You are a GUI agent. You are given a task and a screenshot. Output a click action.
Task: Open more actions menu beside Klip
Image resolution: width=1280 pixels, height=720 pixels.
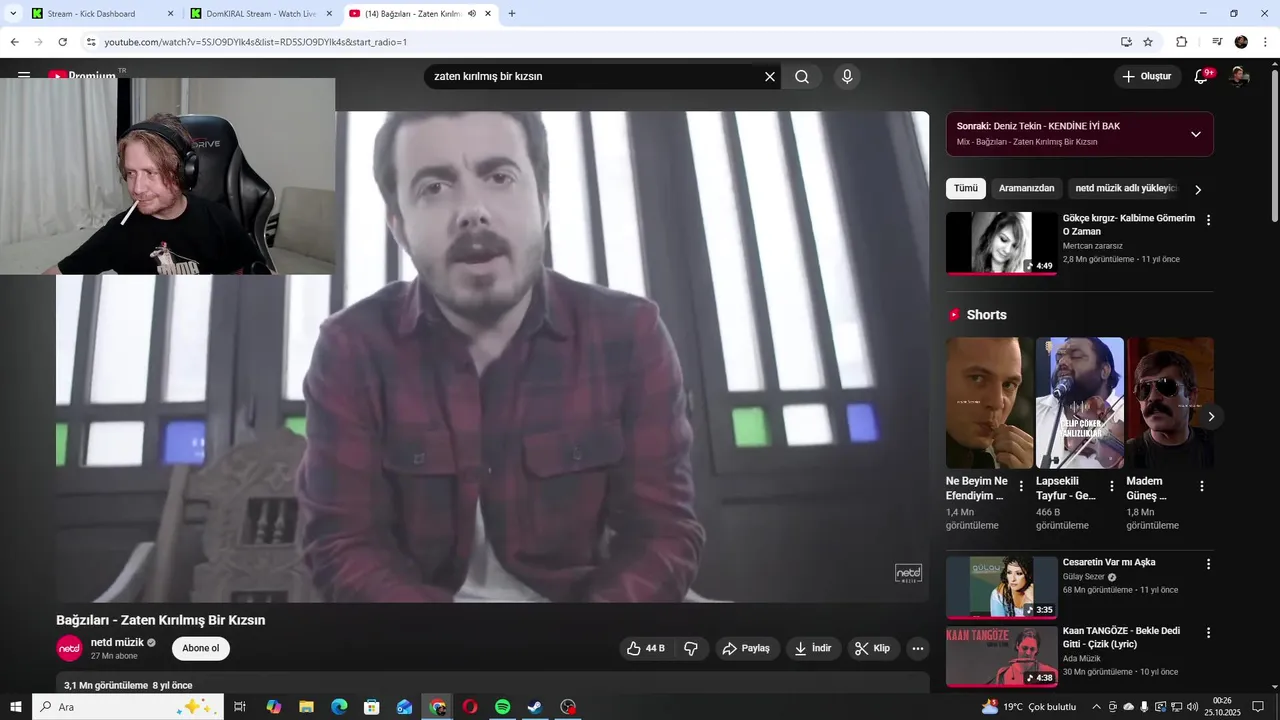[917, 648]
